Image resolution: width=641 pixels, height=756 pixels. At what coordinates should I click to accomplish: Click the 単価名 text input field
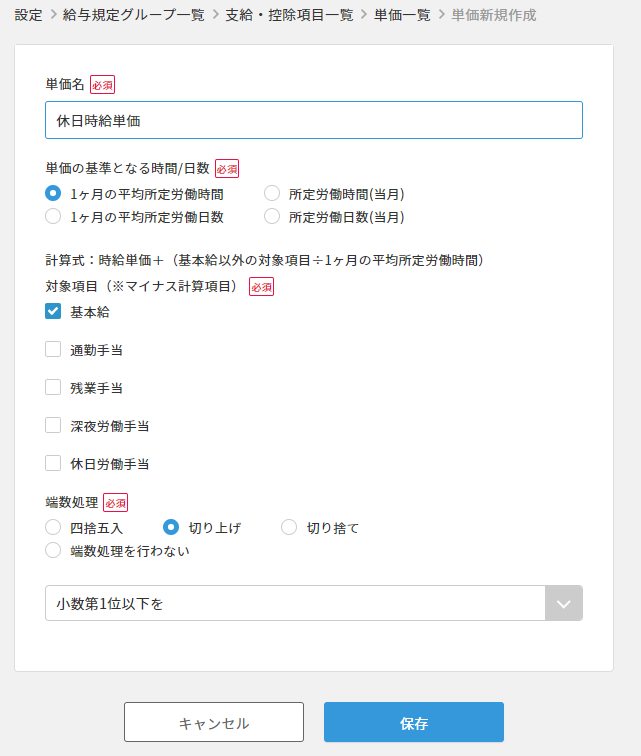313,120
